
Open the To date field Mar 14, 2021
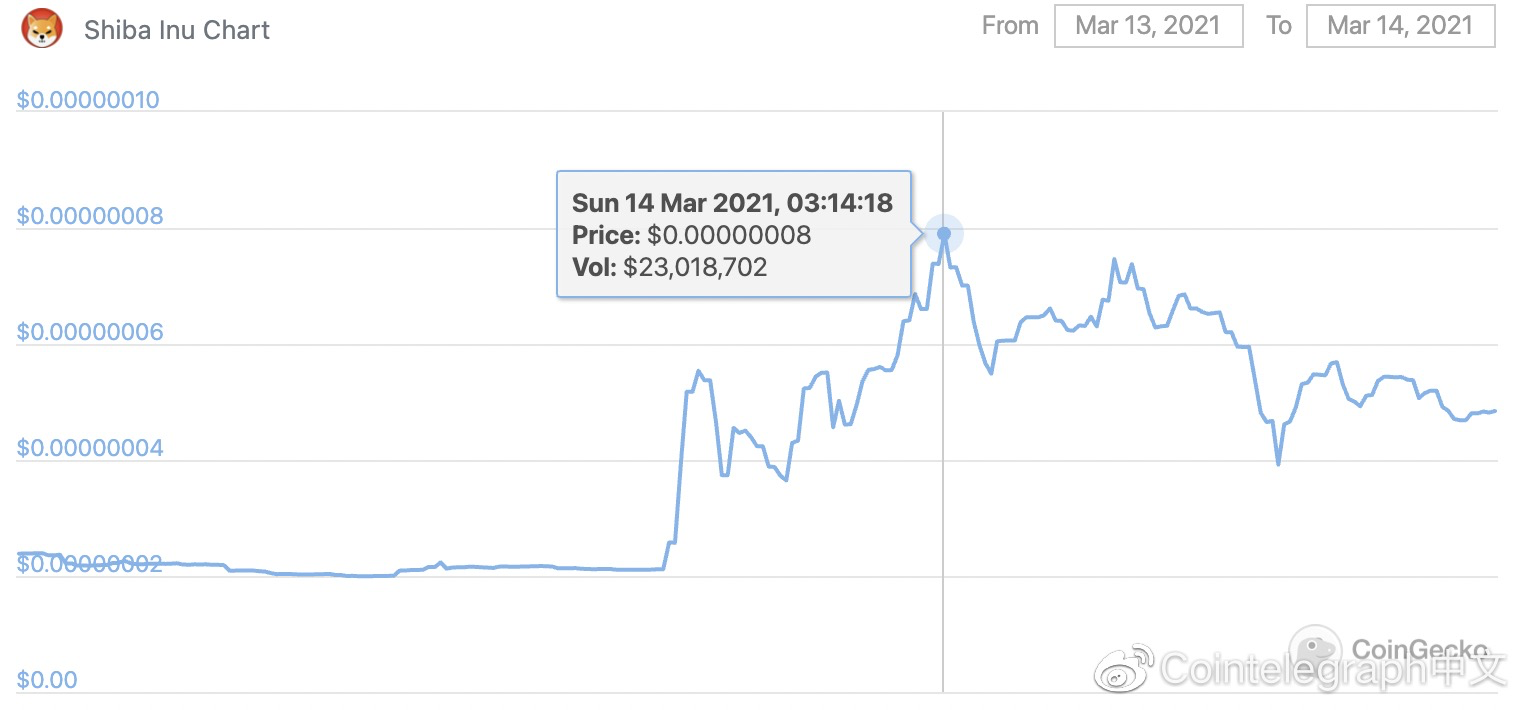(1401, 26)
